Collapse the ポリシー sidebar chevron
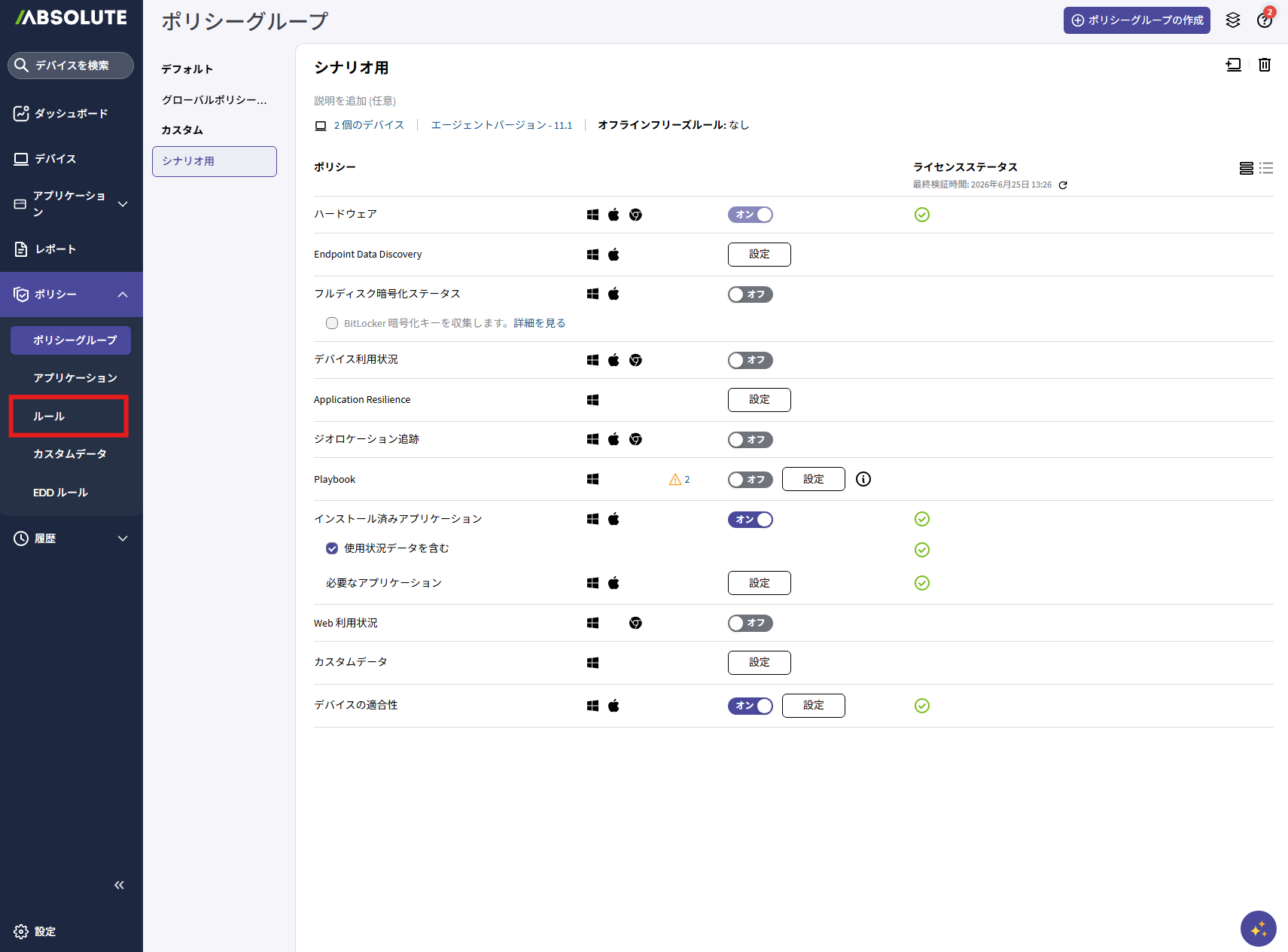Image resolution: width=1288 pixels, height=952 pixels. pos(123,294)
